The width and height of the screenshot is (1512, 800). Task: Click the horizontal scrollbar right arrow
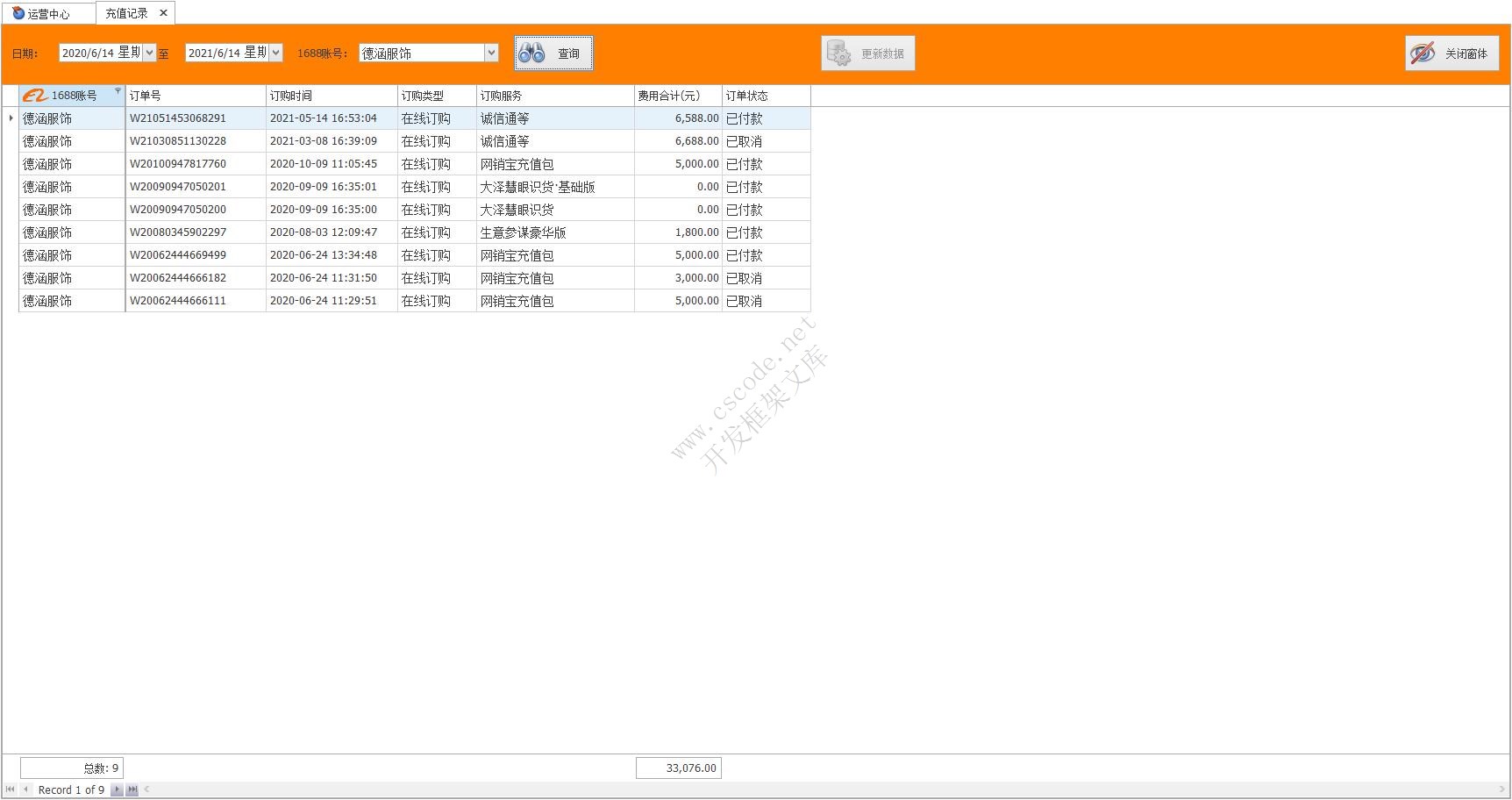point(1502,789)
